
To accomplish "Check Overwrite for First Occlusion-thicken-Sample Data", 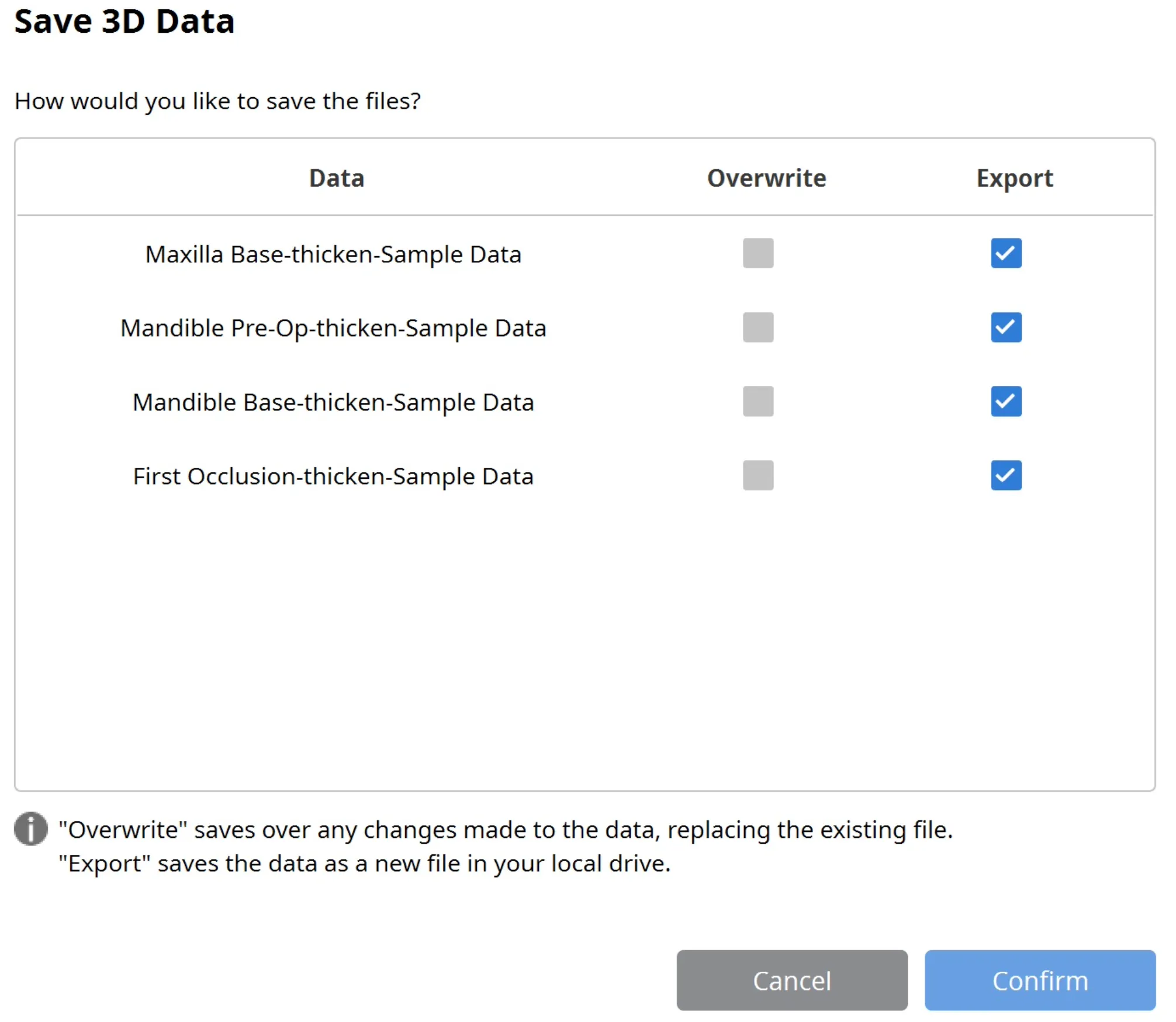I will (758, 475).
